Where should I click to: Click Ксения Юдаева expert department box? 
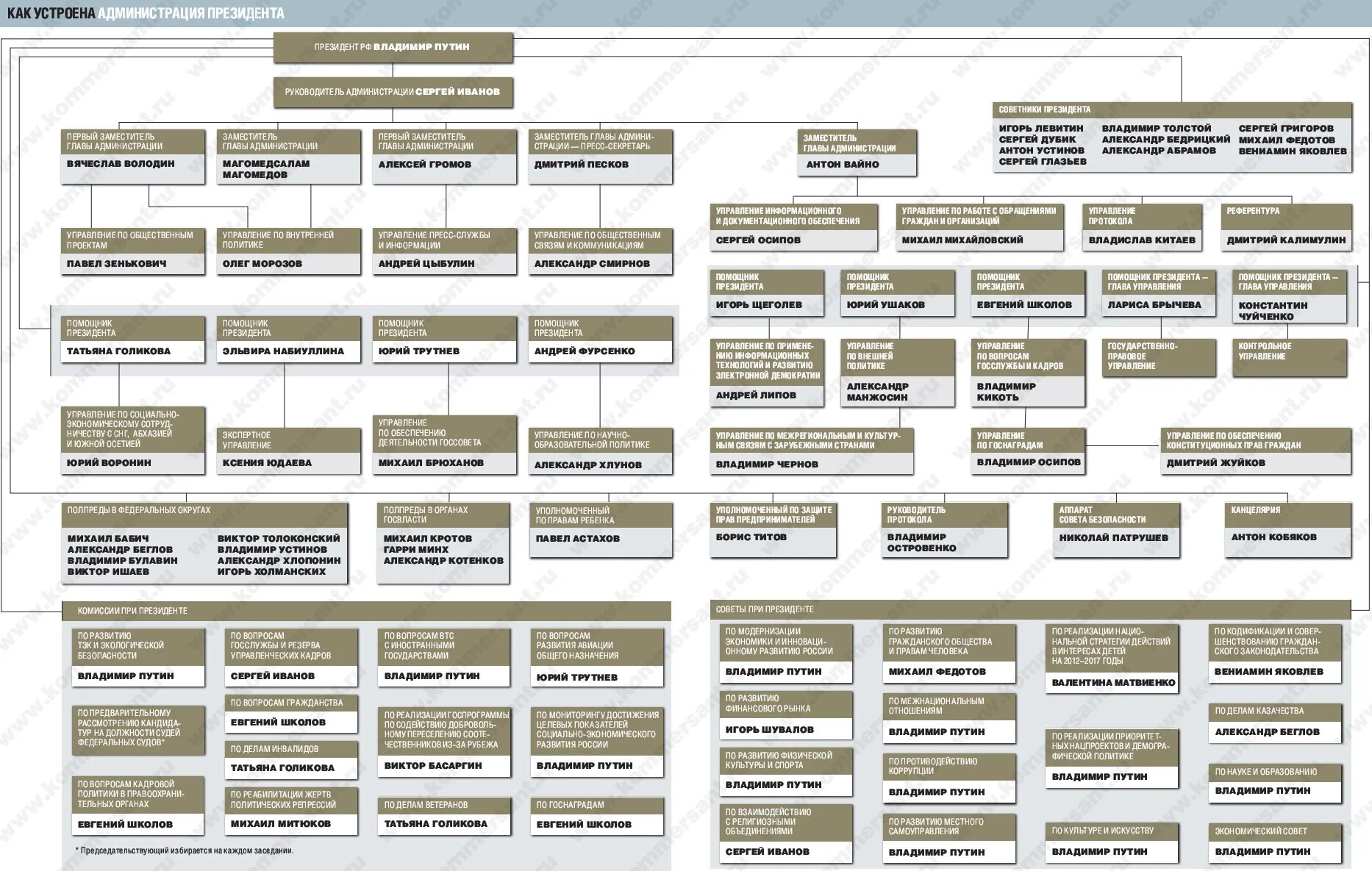coord(289,451)
